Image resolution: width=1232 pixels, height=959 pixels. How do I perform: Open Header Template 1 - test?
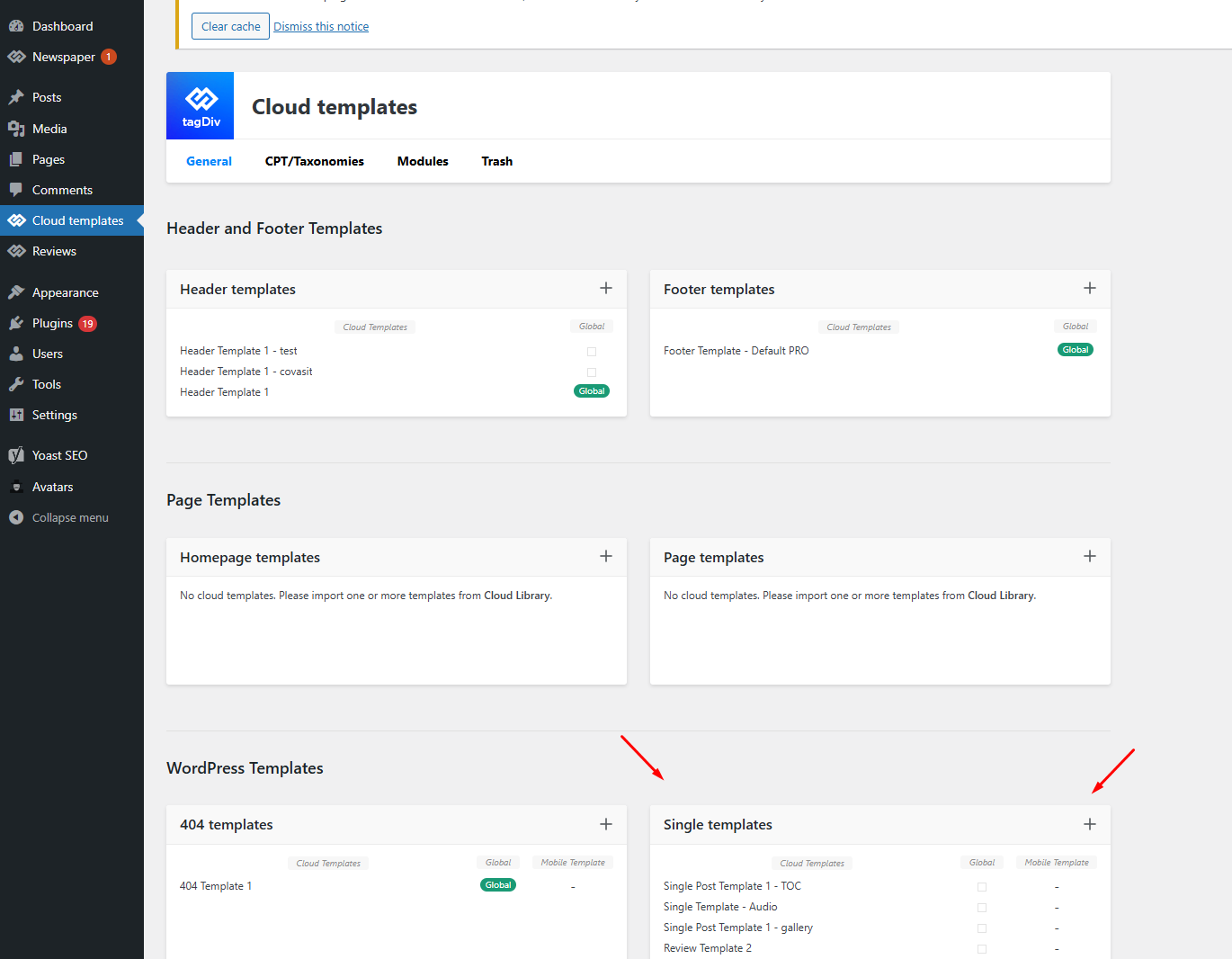[x=238, y=351]
